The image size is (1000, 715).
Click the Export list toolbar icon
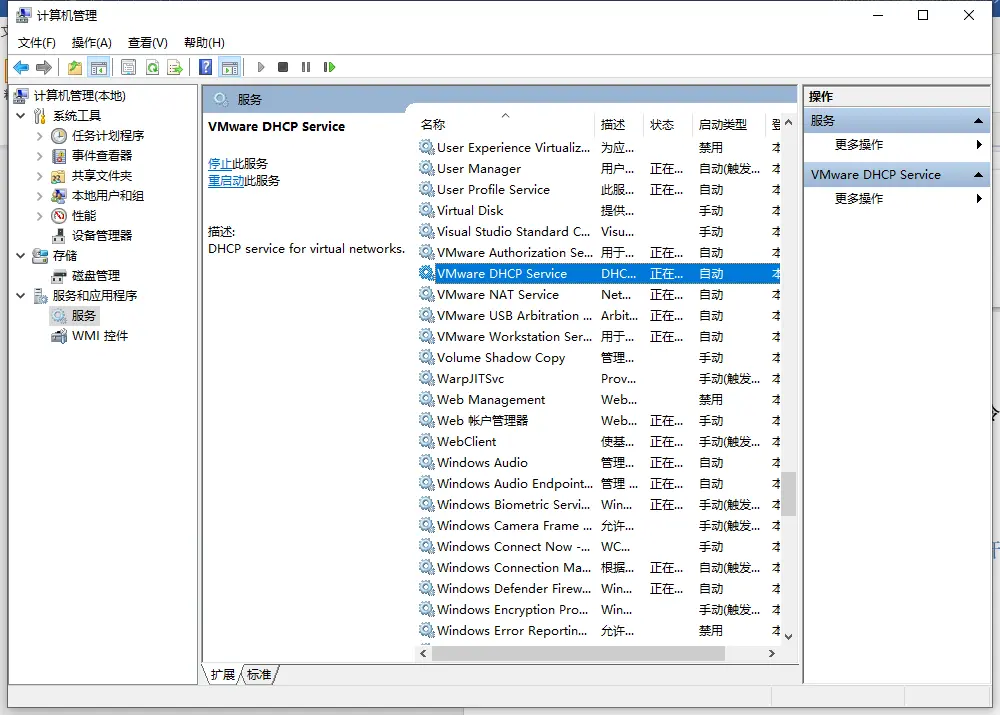tap(175, 67)
